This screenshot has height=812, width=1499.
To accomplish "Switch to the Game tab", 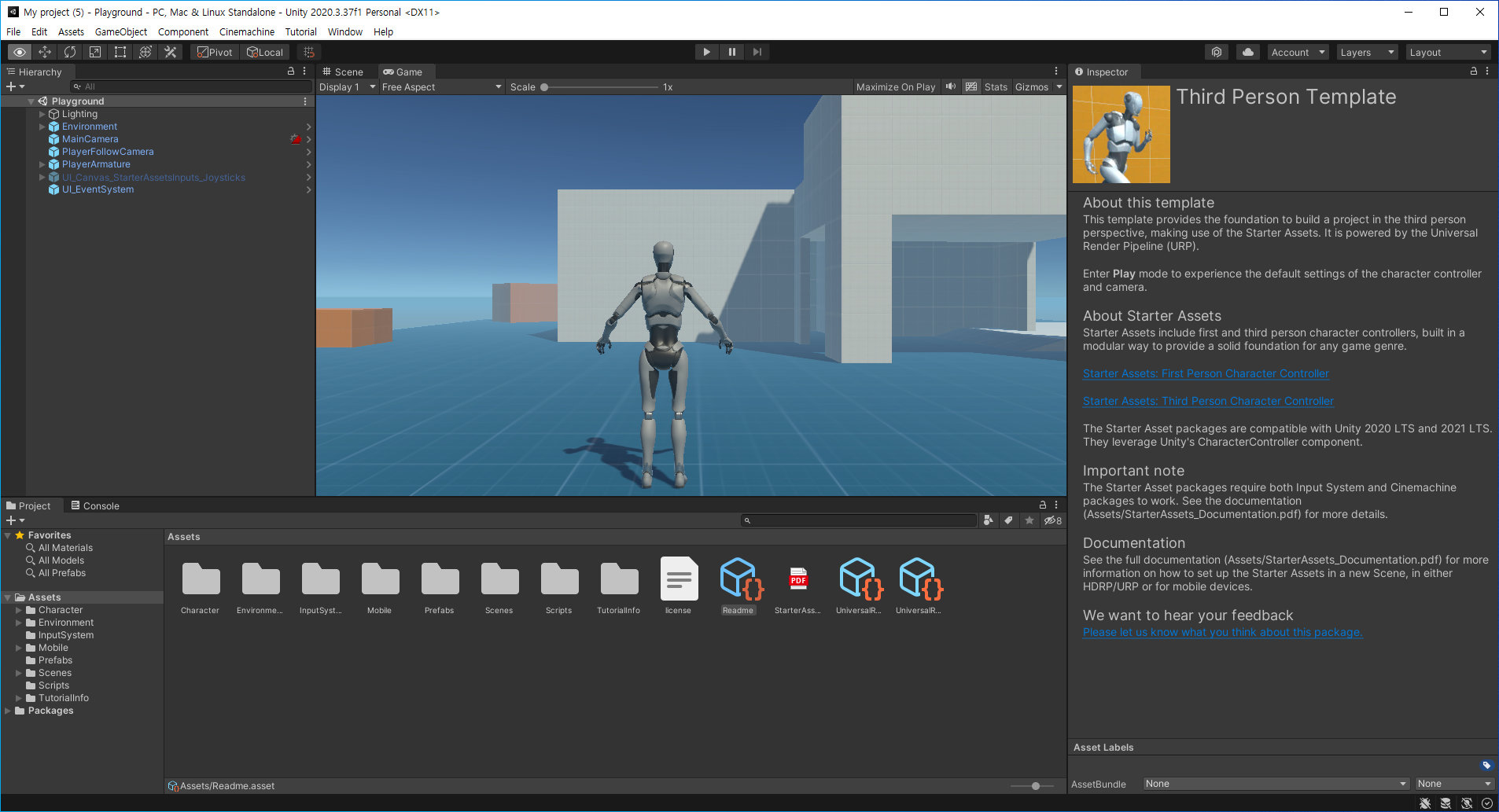I will [x=403, y=72].
